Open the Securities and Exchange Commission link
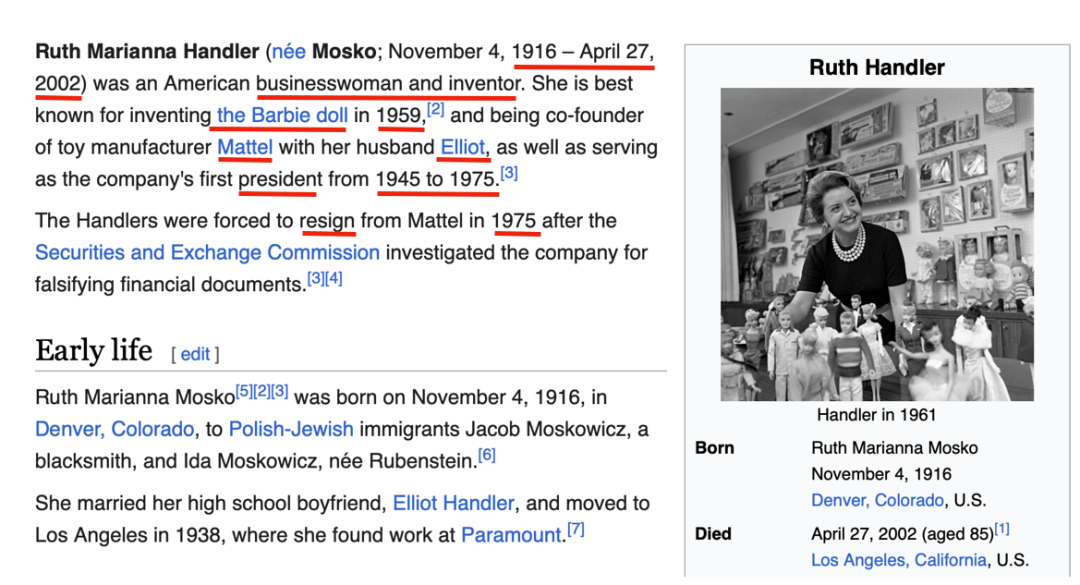This screenshot has height=585, width=1080. point(207,253)
